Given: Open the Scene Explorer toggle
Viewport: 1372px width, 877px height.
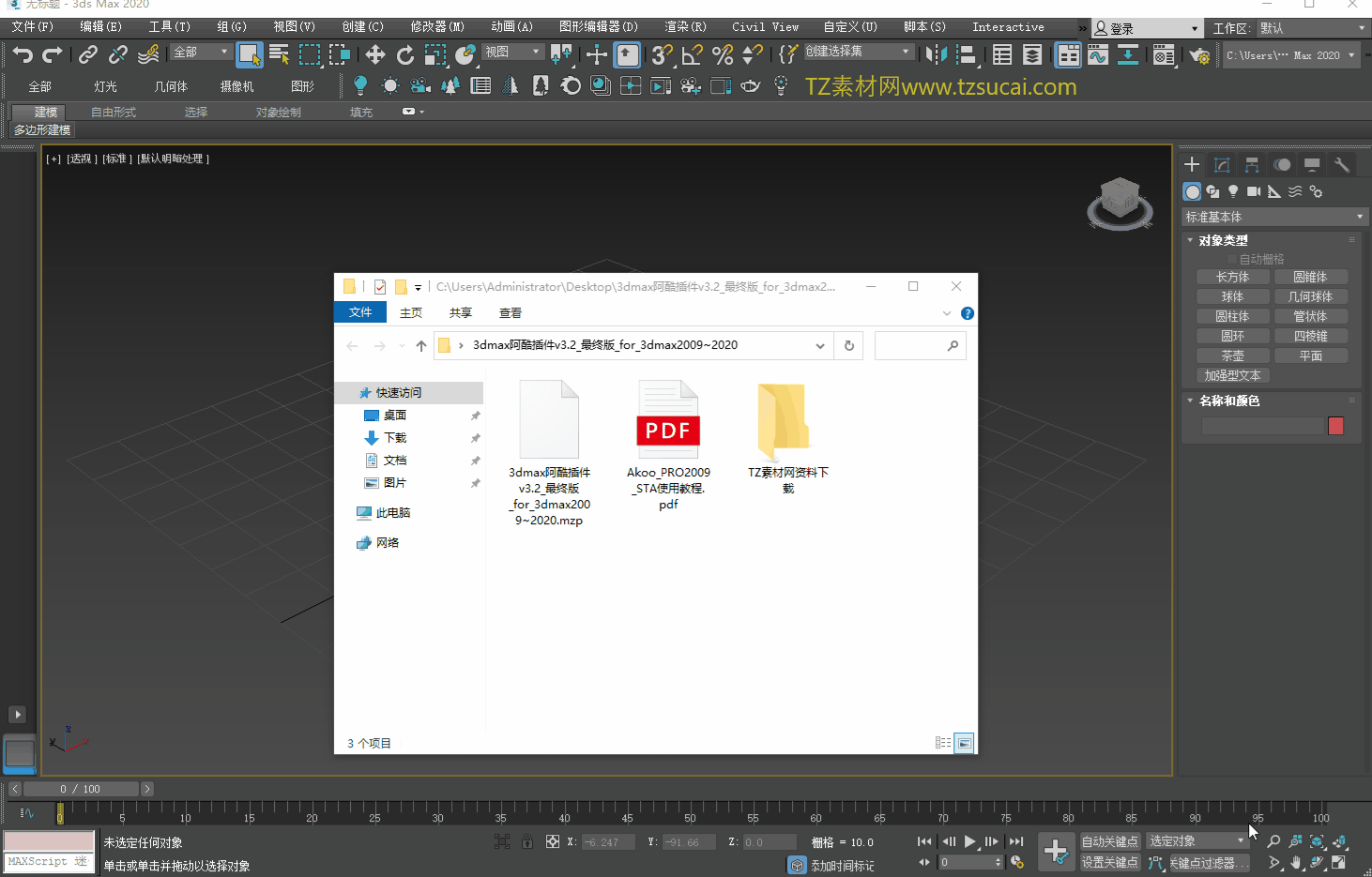Looking at the screenshot, I should click(x=1002, y=55).
